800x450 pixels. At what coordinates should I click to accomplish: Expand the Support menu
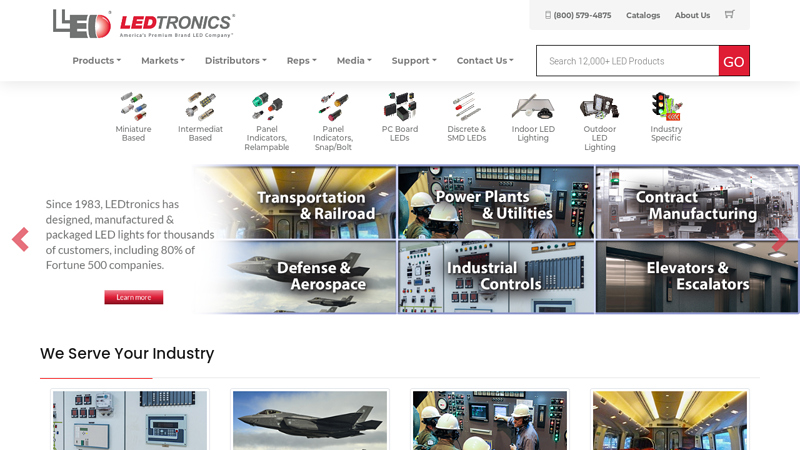point(414,61)
